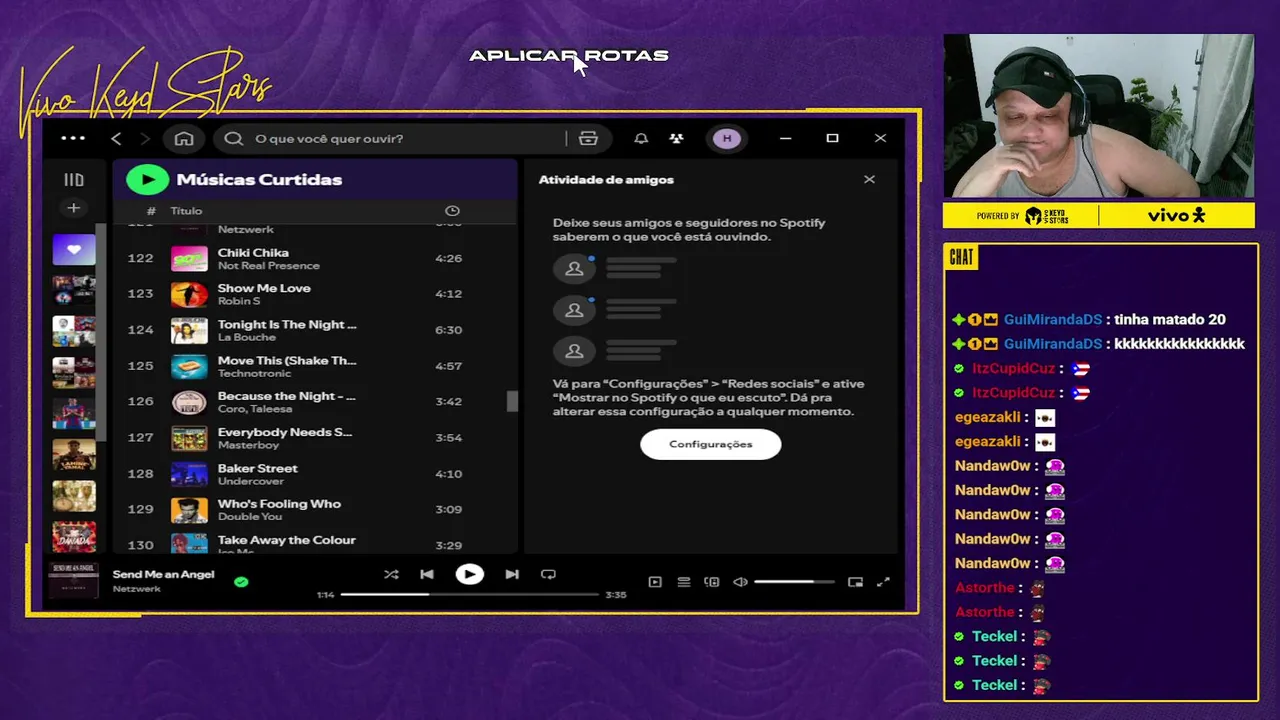Screen dimensions: 1280x720
Task: Open the queue icon
Action: tap(684, 582)
